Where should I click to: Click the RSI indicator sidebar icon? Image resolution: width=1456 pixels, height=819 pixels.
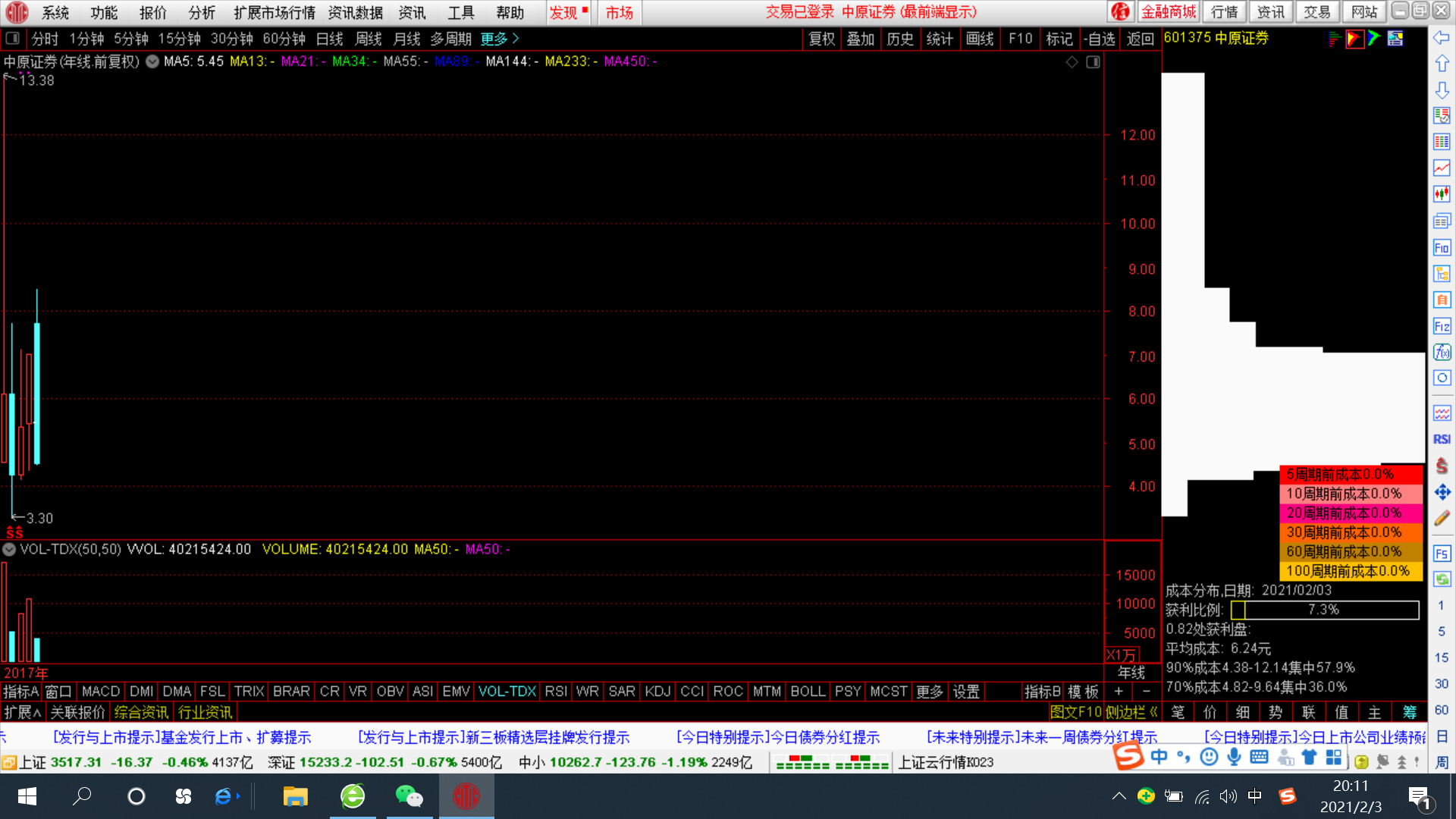point(1442,439)
